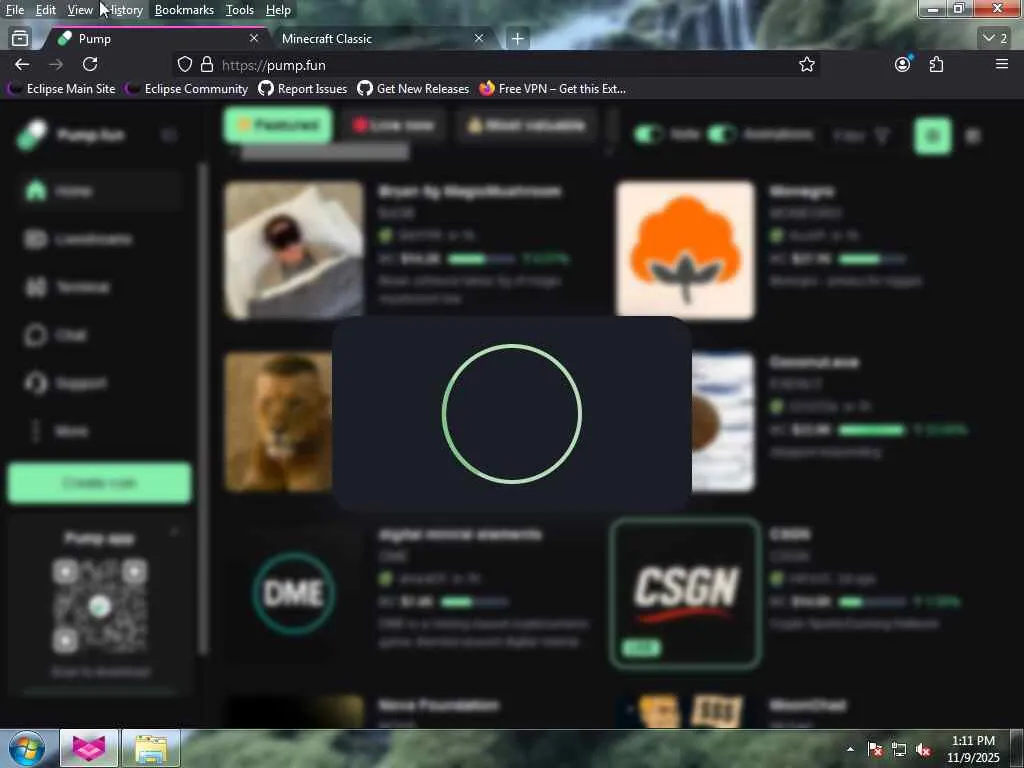Select the Most valuable filter tab
The width and height of the screenshot is (1024, 768).
click(x=526, y=125)
